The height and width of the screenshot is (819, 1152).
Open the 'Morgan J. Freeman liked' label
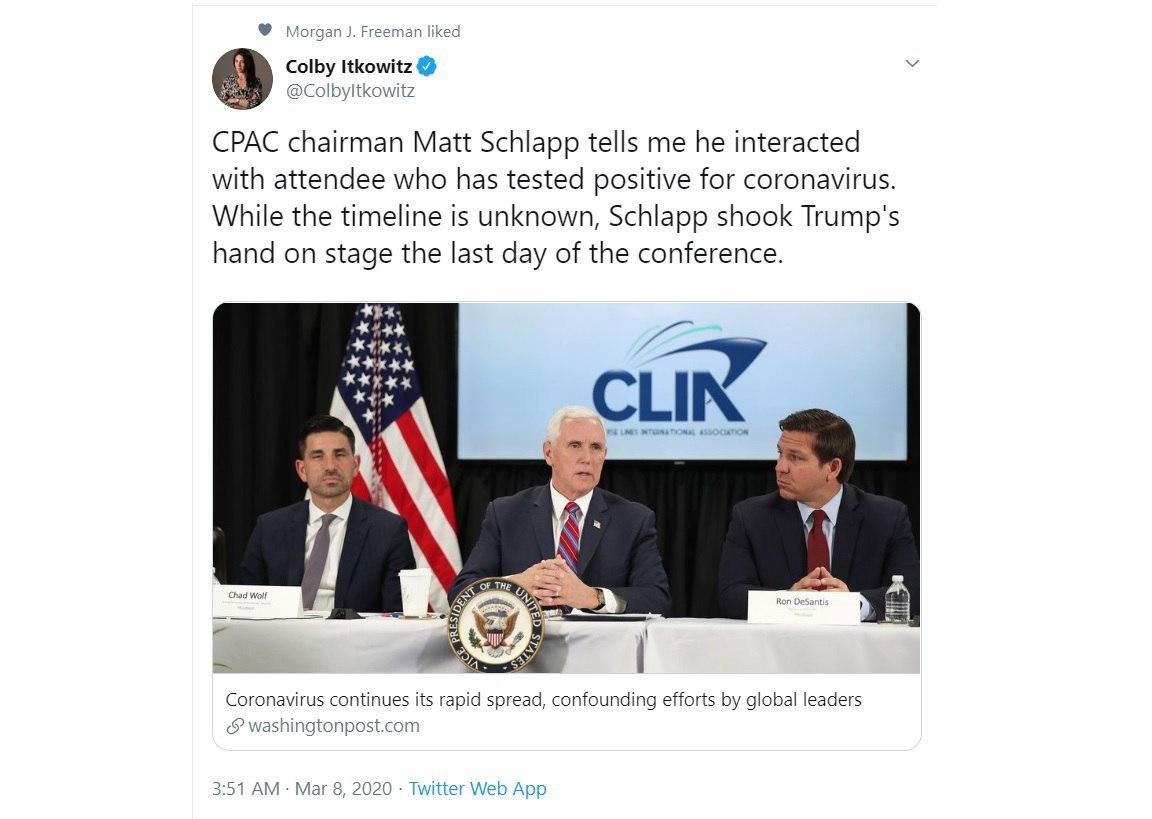click(372, 32)
